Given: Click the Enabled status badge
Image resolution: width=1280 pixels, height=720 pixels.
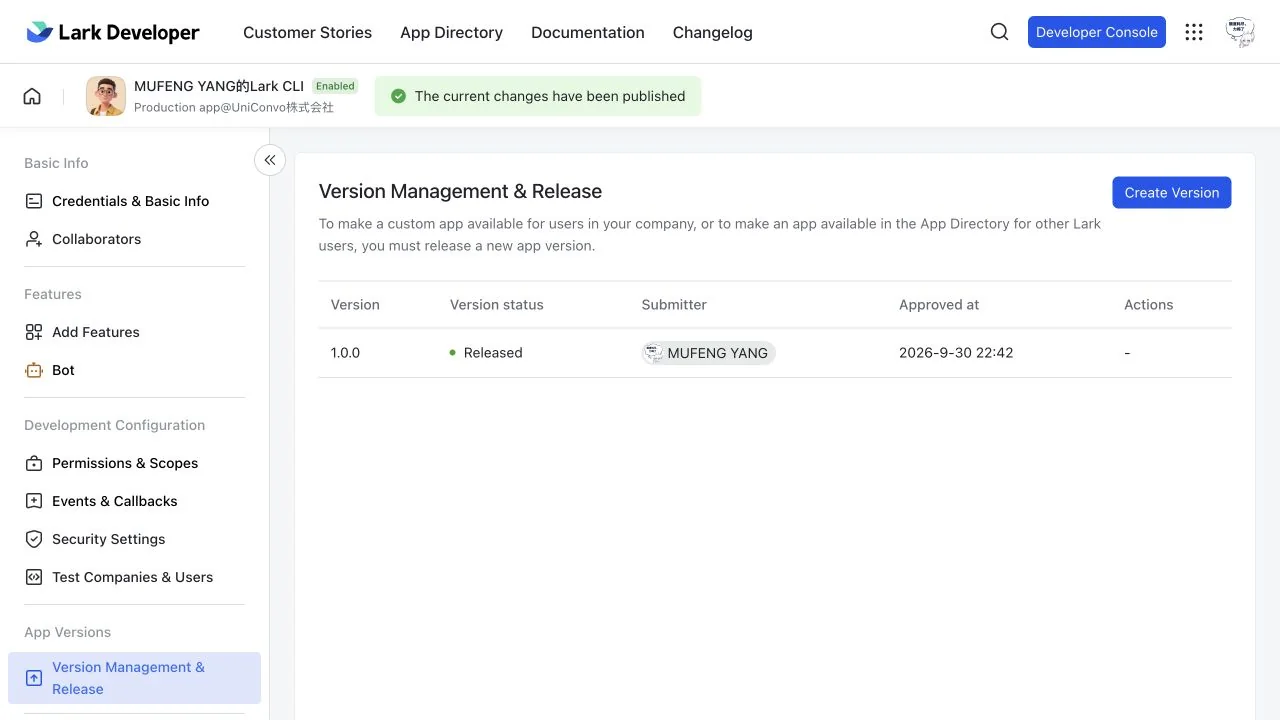Looking at the screenshot, I should tap(335, 86).
